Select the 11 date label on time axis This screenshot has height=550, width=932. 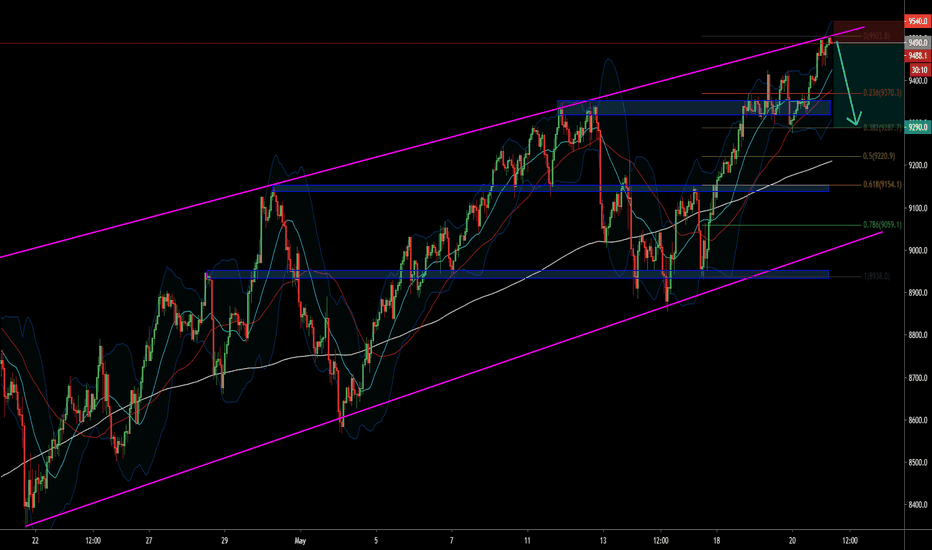[x=527, y=540]
